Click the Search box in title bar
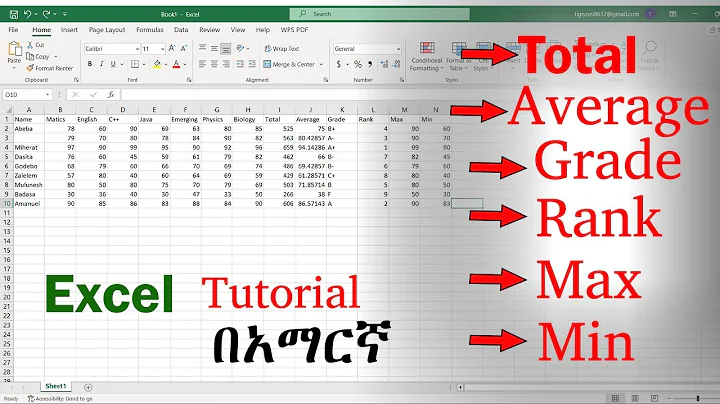Image resolution: width=720 pixels, height=404 pixels. pos(380,14)
